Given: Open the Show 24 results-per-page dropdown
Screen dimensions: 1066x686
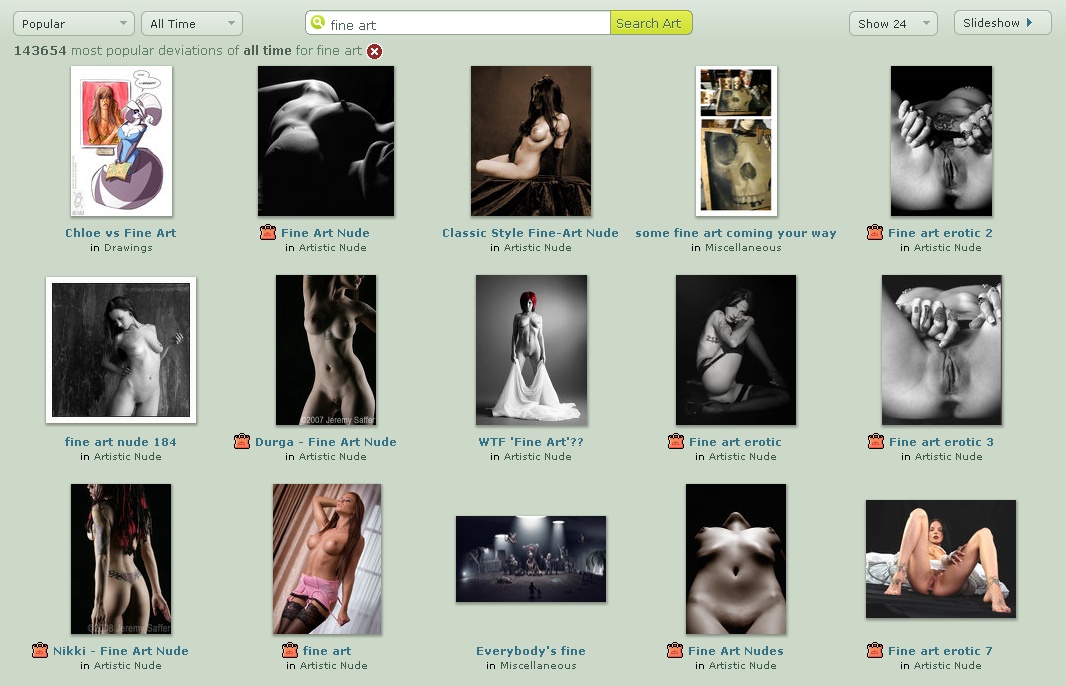Looking at the screenshot, I should pyautogui.click(x=892, y=22).
